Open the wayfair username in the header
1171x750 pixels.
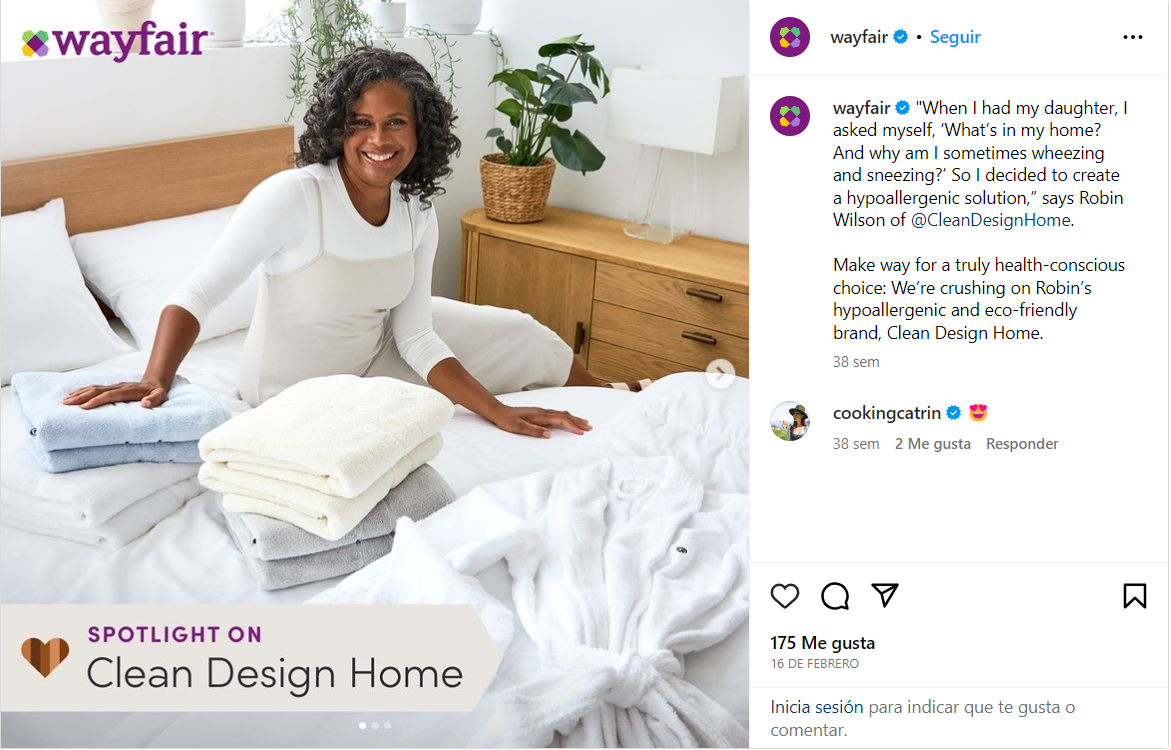(859, 37)
